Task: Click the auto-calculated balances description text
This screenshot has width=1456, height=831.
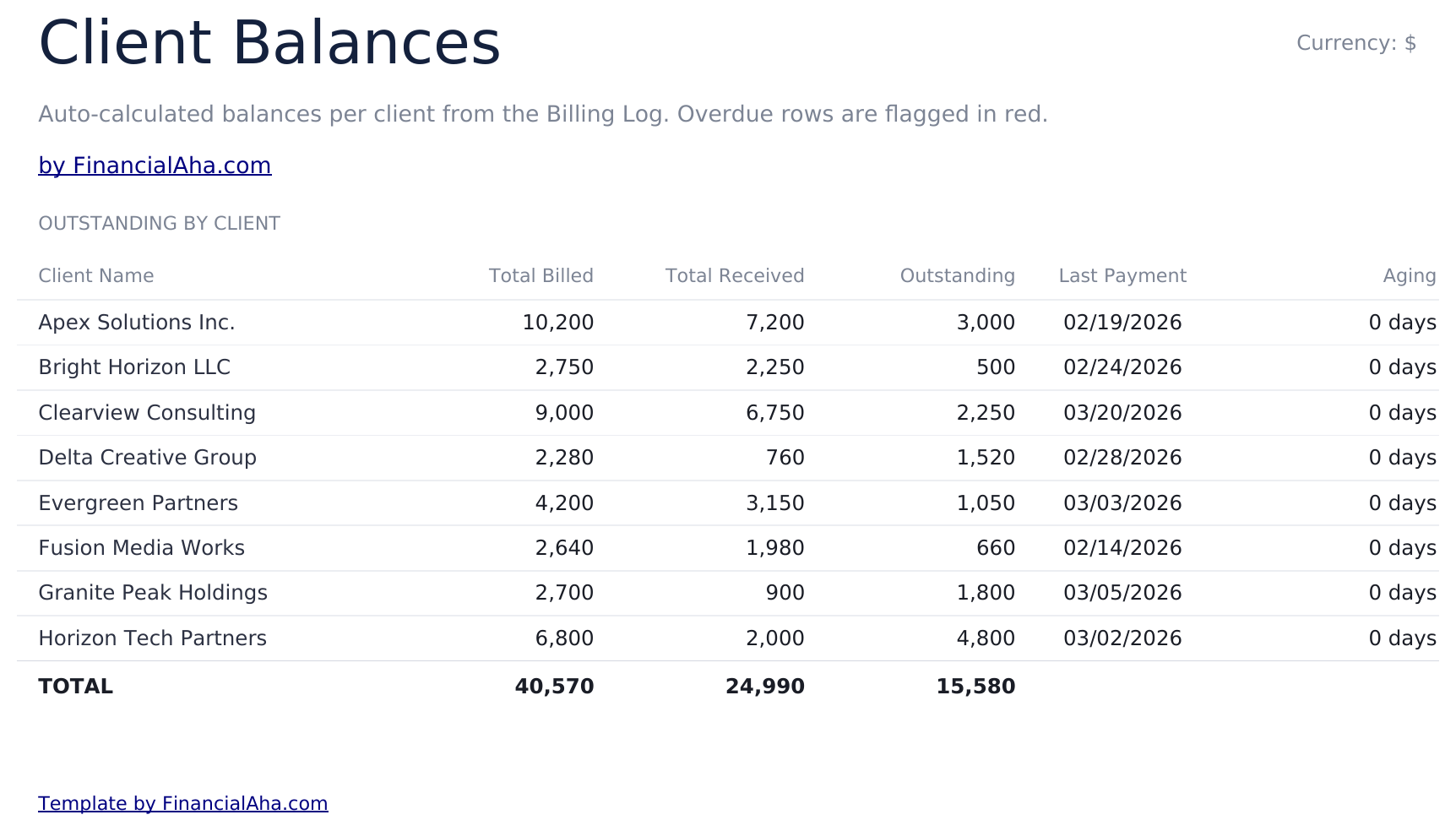Action: pos(543,114)
